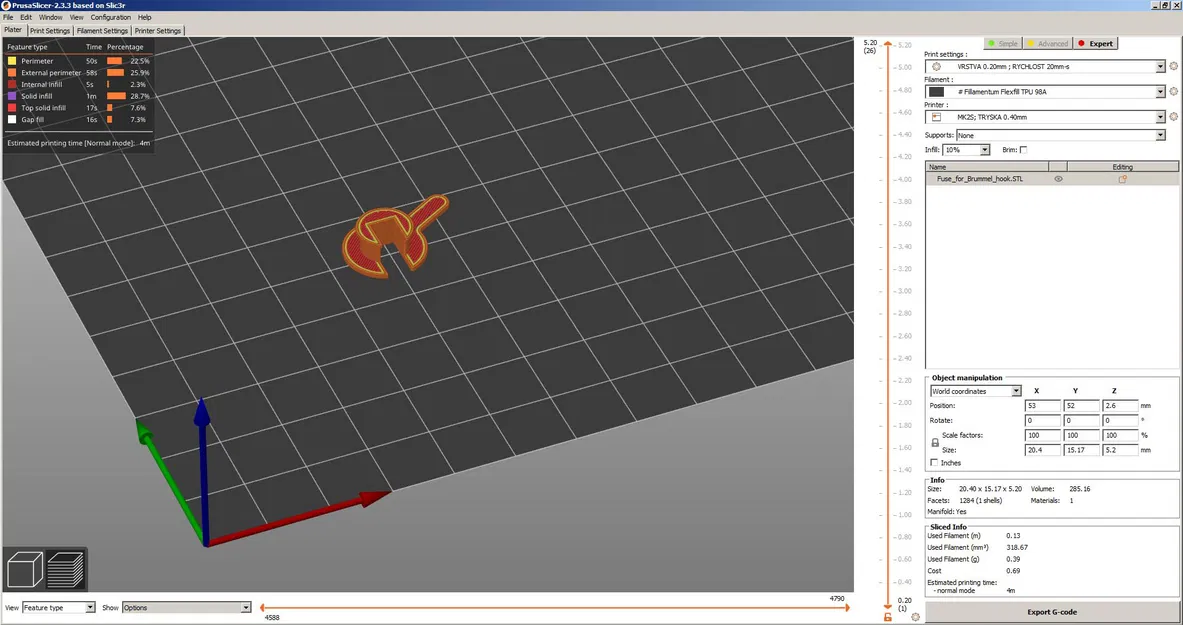Screen dimensions: 1183x625
Task: Open Print settings gear icon
Action: pos(1173,66)
